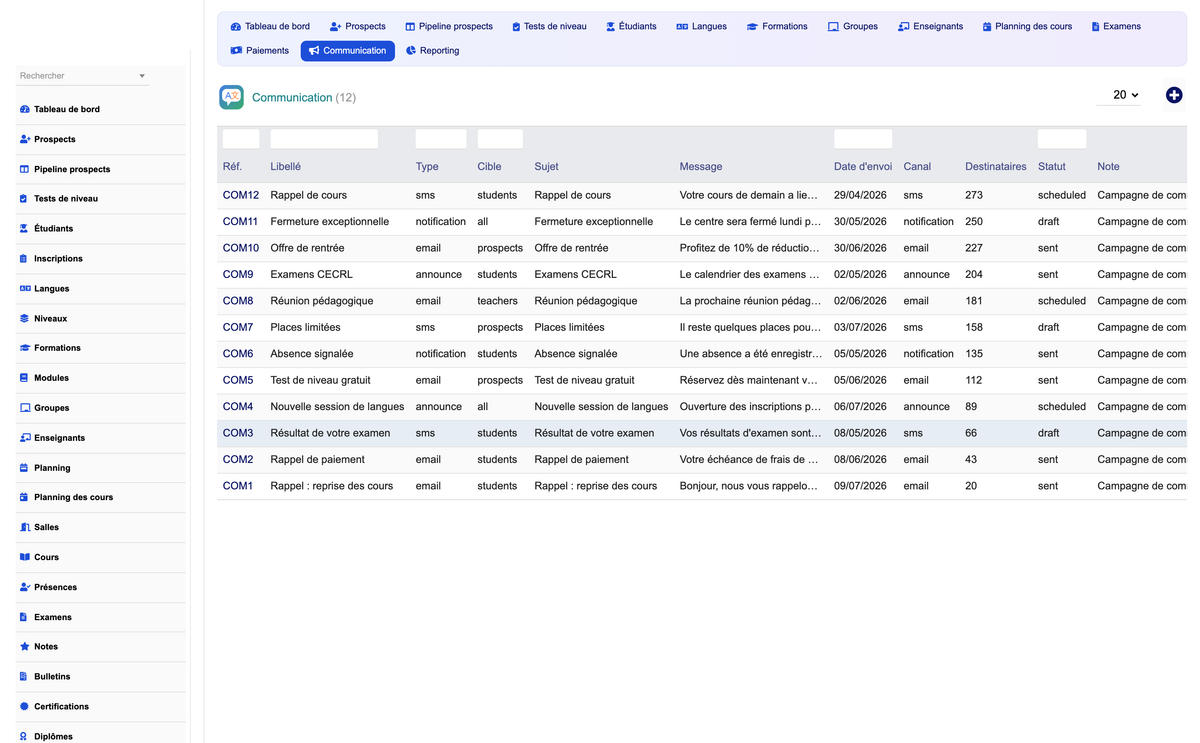Image resolution: width=1200 pixels, height=743 pixels.
Task: Click the Étudiants icon in the sidebar
Action: (24, 228)
